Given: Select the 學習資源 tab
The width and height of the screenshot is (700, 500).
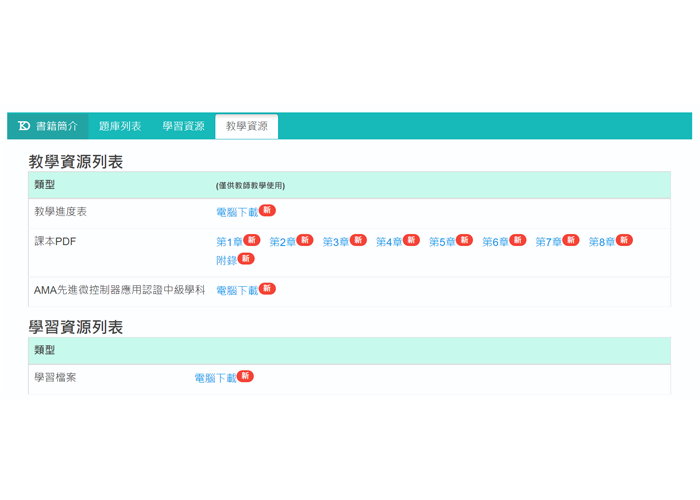Looking at the screenshot, I should [183, 126].
